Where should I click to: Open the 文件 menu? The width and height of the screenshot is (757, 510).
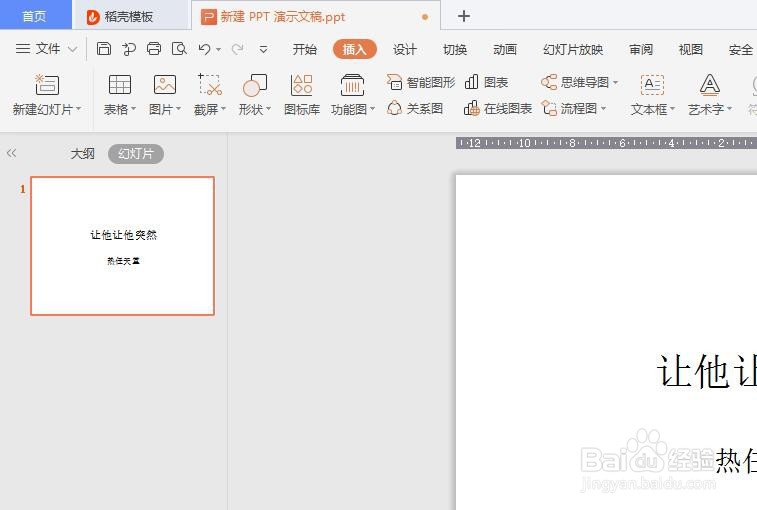[x=38, y=49]
